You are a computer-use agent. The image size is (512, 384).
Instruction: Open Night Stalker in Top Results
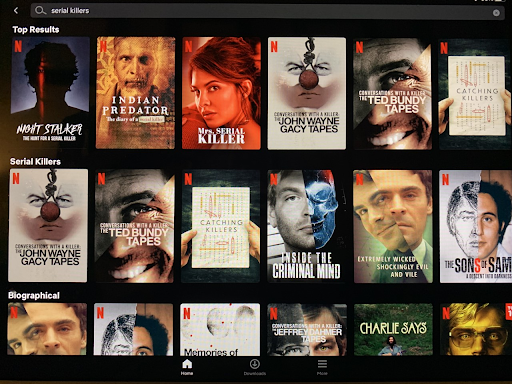tap(50, 93)
